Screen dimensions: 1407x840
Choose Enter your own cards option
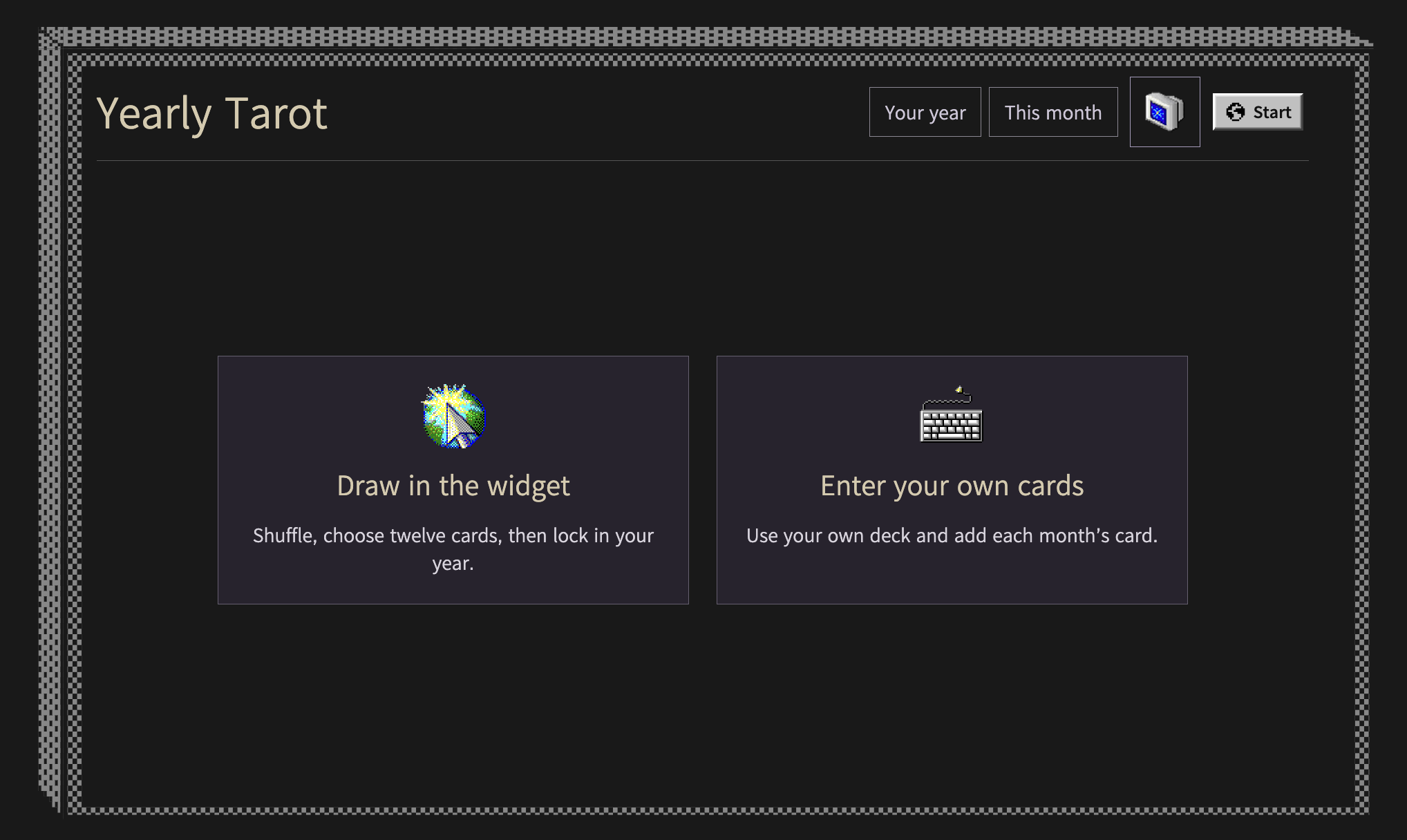952,480
